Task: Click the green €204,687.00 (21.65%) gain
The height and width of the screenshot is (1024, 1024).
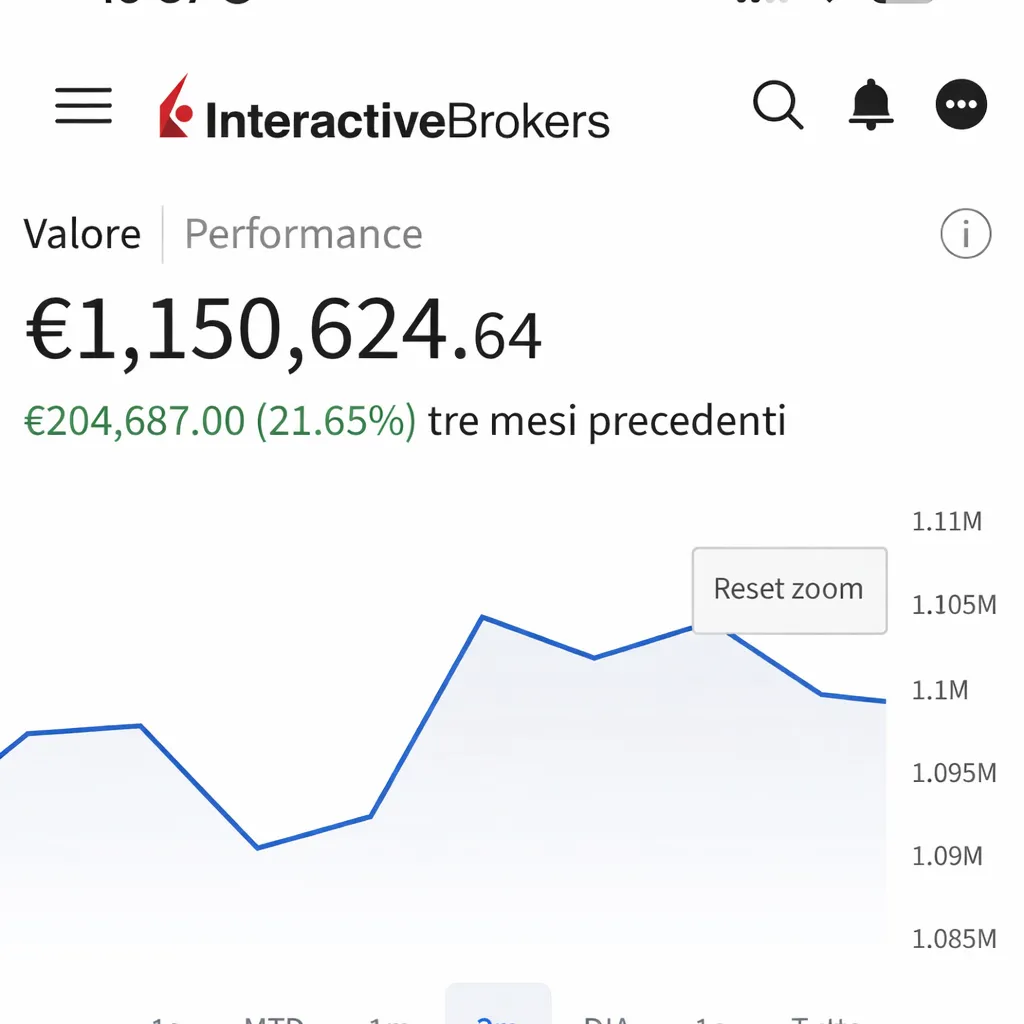Action: (220, 421)
